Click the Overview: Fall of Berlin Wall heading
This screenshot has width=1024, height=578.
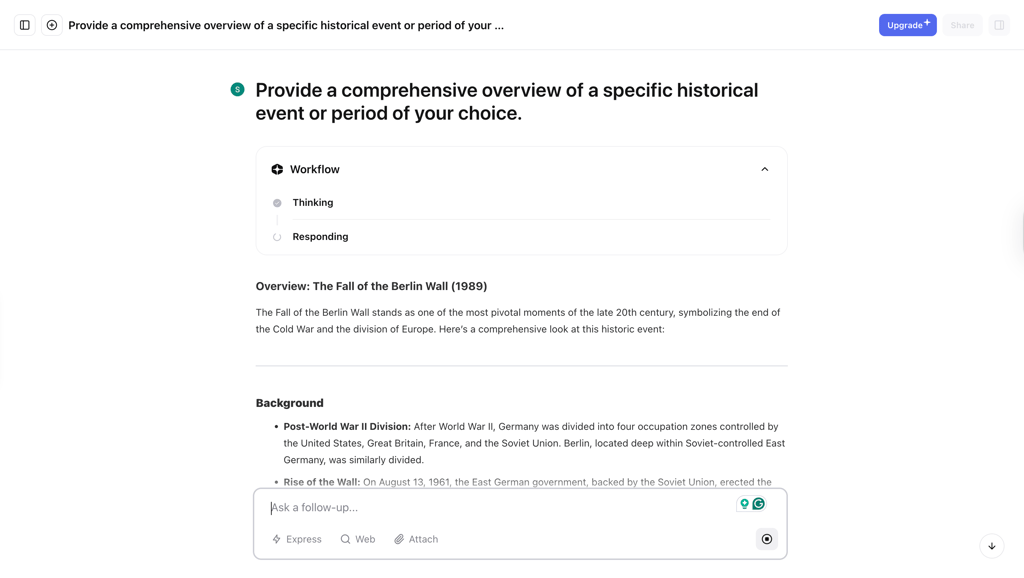[371, 286]
